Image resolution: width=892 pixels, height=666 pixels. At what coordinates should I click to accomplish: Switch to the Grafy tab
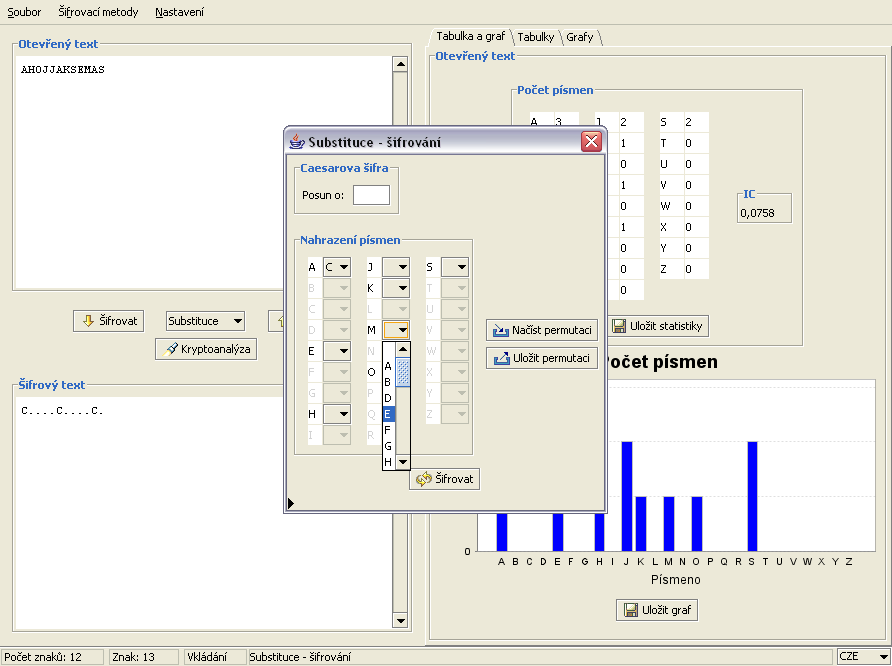pyautogui.click(x=580, y=37)
